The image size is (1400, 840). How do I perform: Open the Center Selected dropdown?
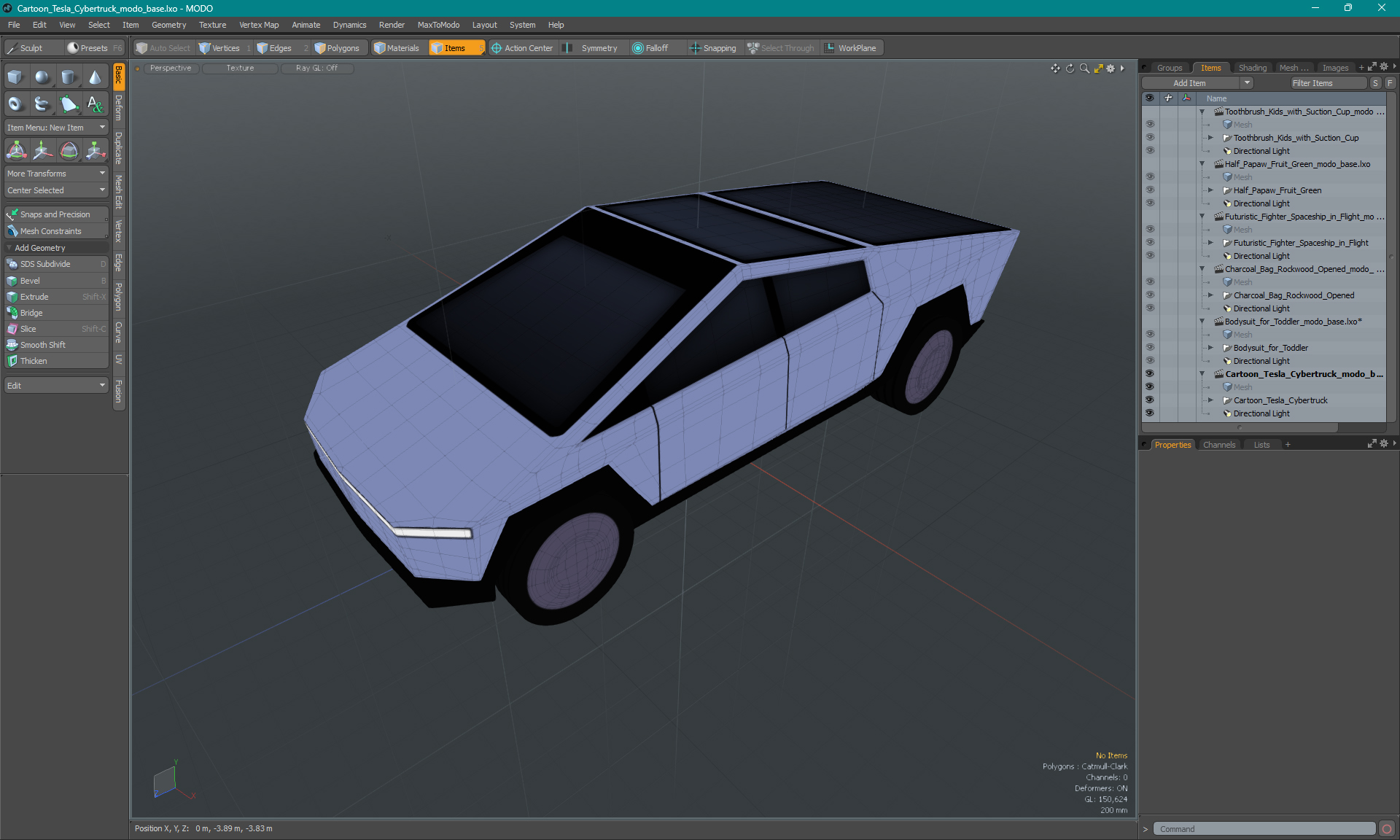point(56,190)
